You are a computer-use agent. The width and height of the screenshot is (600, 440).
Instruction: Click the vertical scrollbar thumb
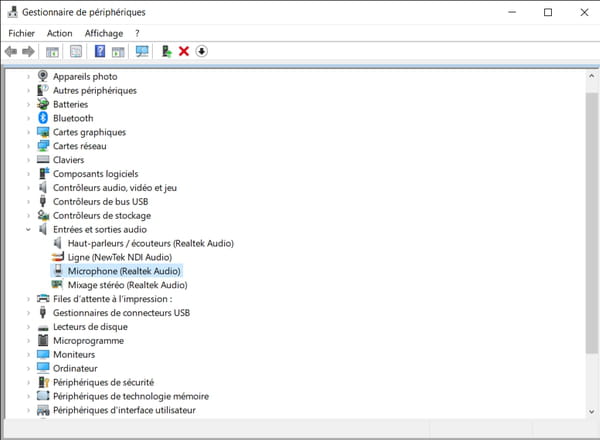[x=592, y=223]
